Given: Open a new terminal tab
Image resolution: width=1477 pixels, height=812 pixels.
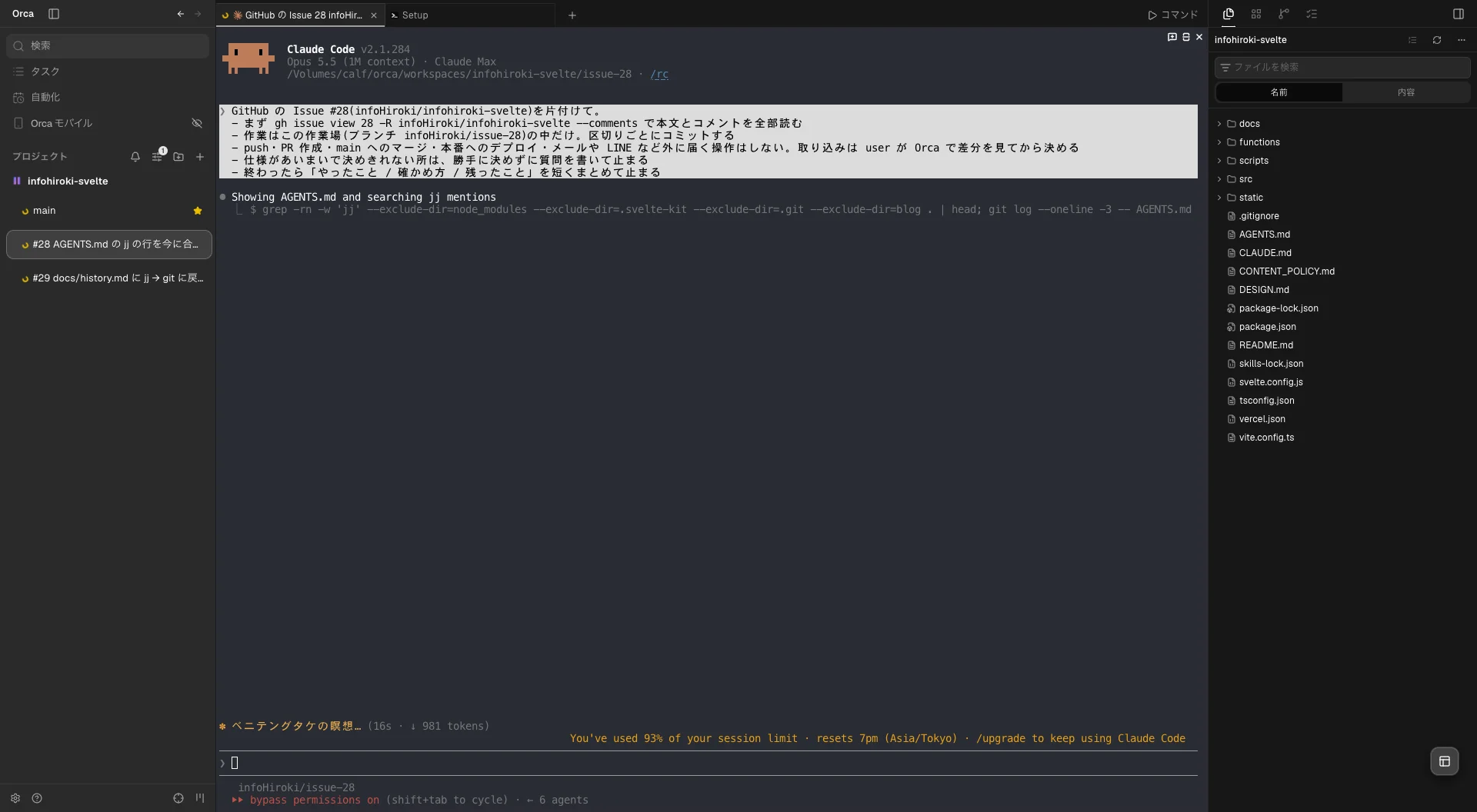Looking at the screenshot, I should [x=572, y=15].
